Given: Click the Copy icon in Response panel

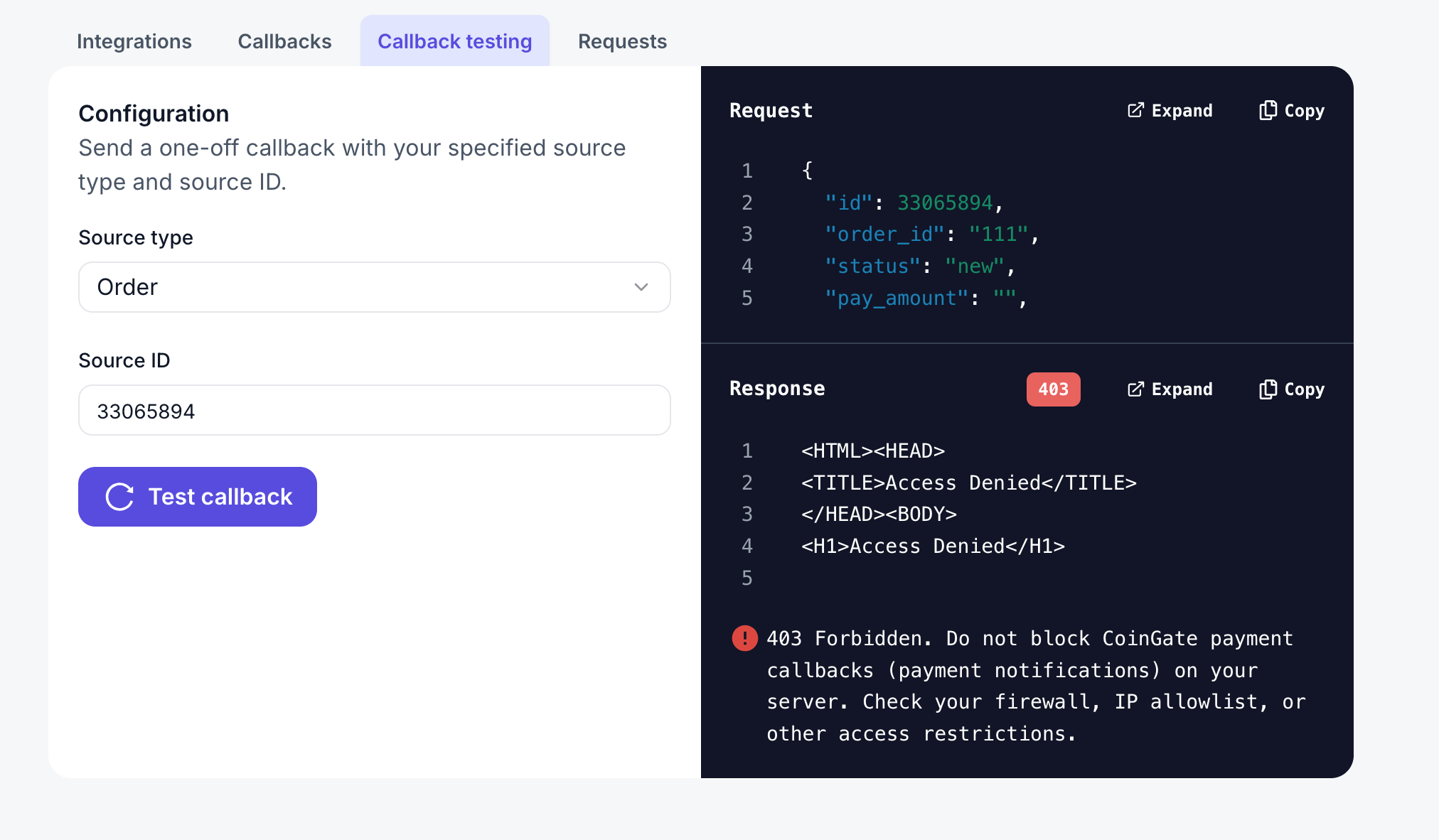Looking at the screenshot, I should click(x=1268, y=389).
